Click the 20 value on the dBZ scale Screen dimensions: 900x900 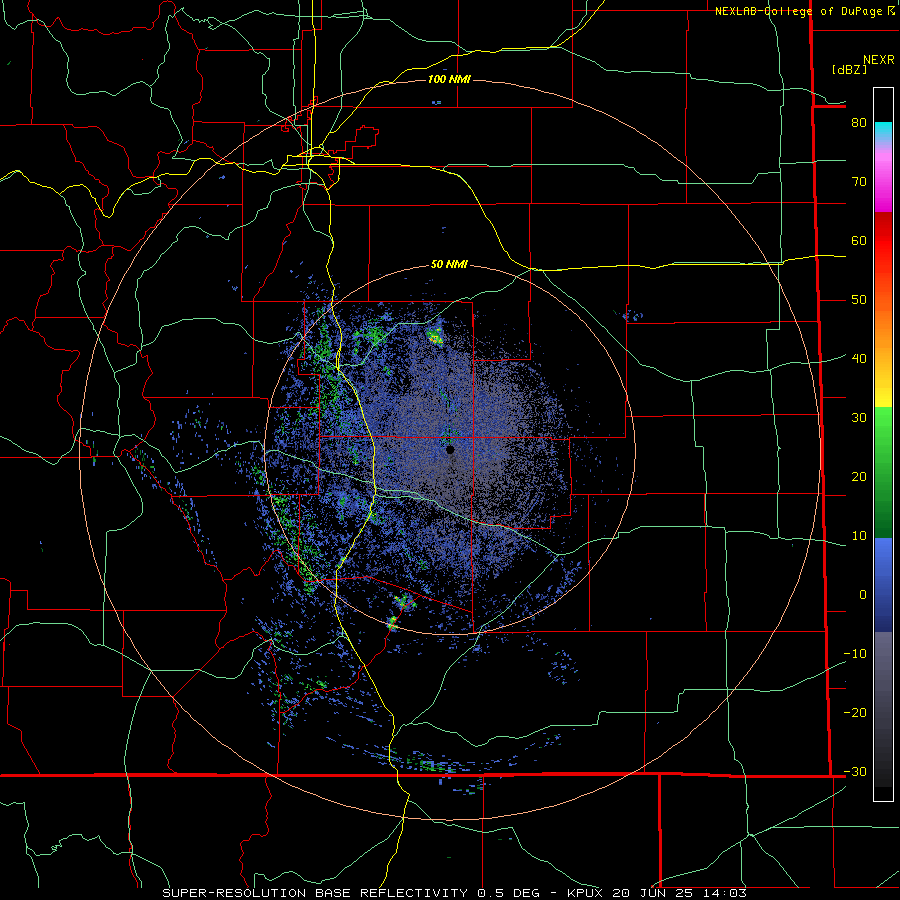coord(859,477)
